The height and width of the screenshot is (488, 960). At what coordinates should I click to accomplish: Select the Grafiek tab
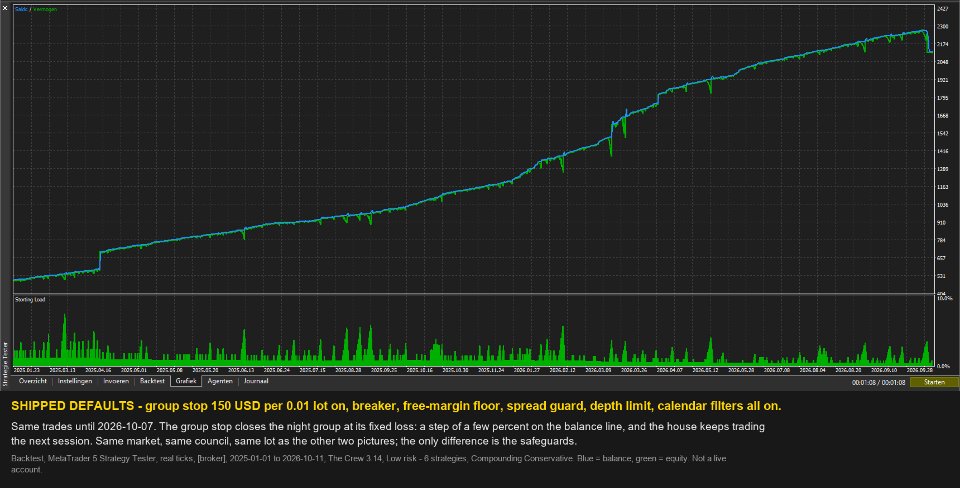point(186,381)
